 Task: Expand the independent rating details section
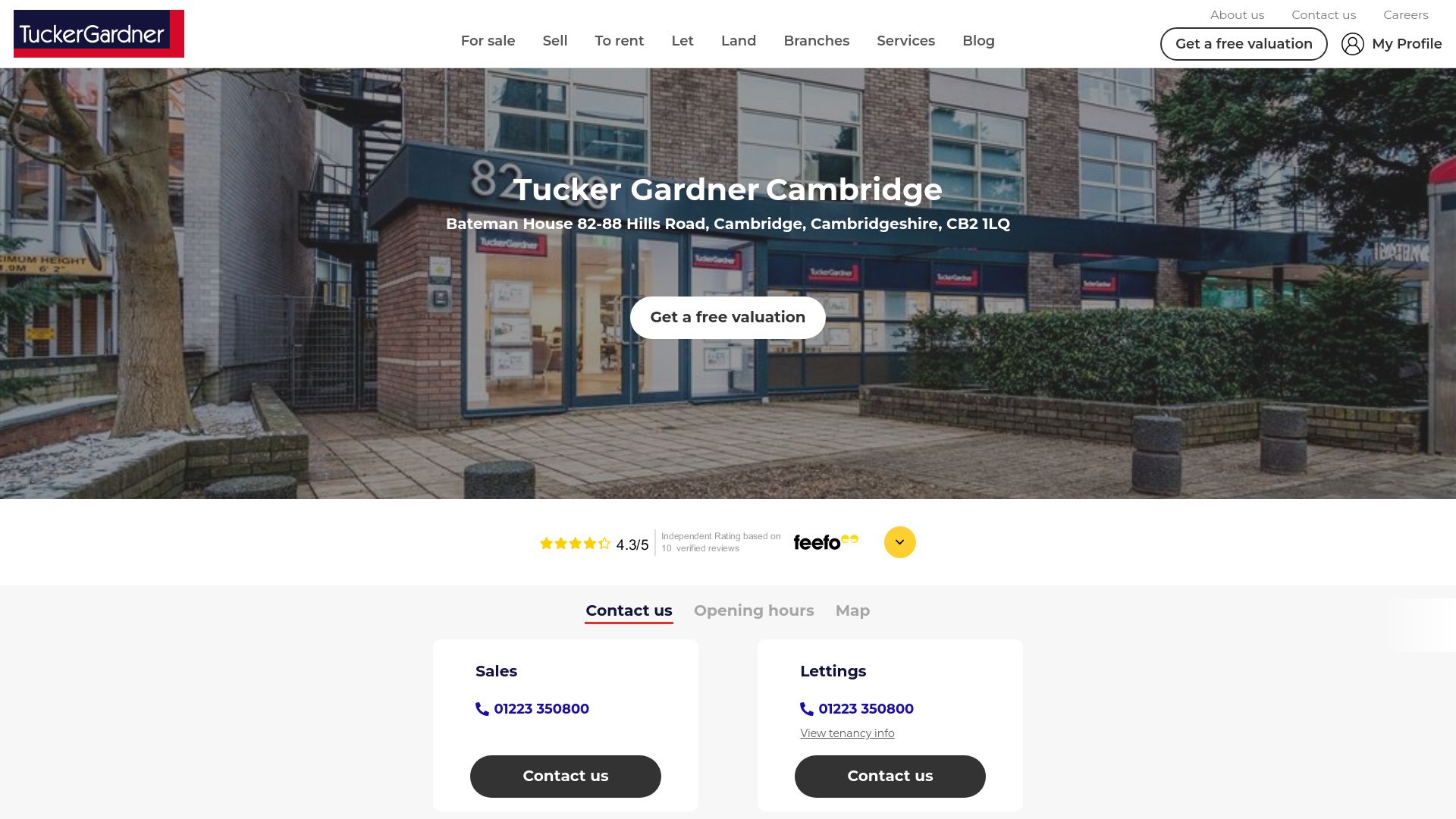tap(900, 541)
